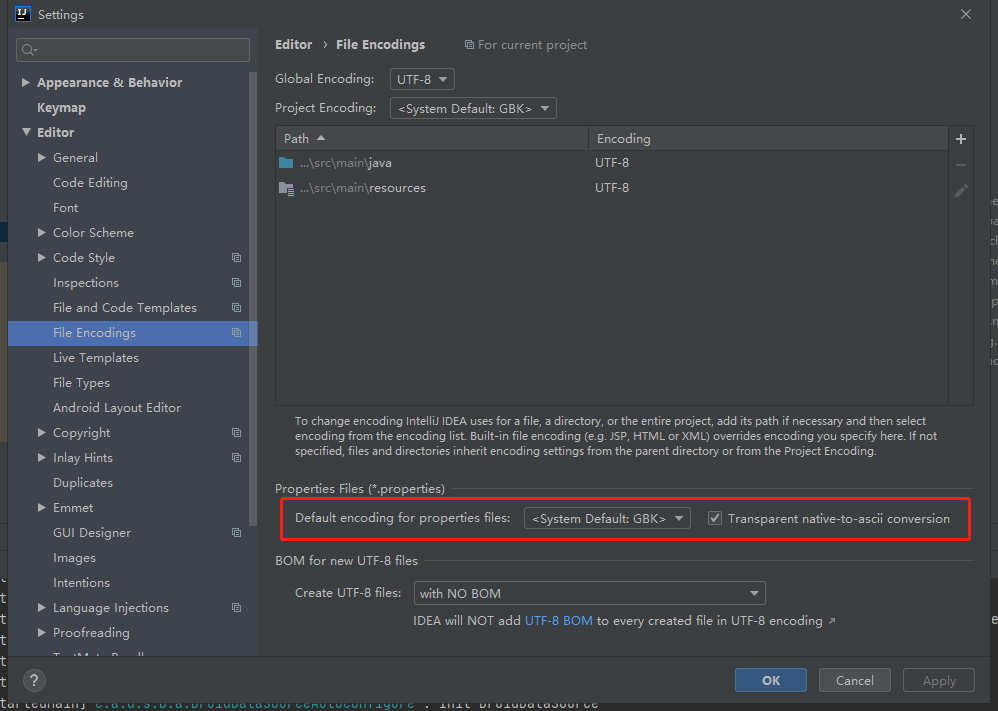Expand the Proofreading node arrow
The image size is (998, 711).
(41, 633)
